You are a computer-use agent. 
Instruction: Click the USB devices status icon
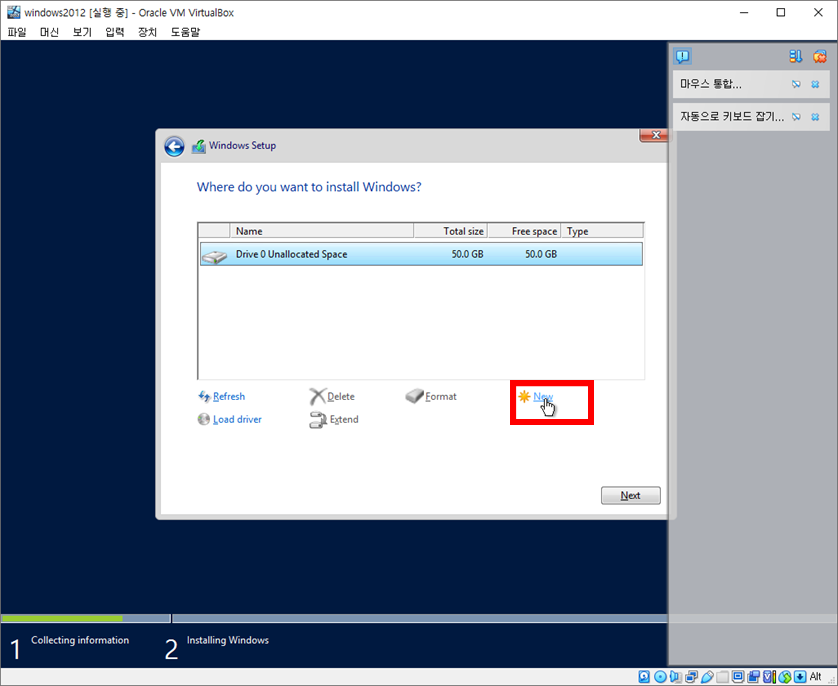(x=708, y=677)
